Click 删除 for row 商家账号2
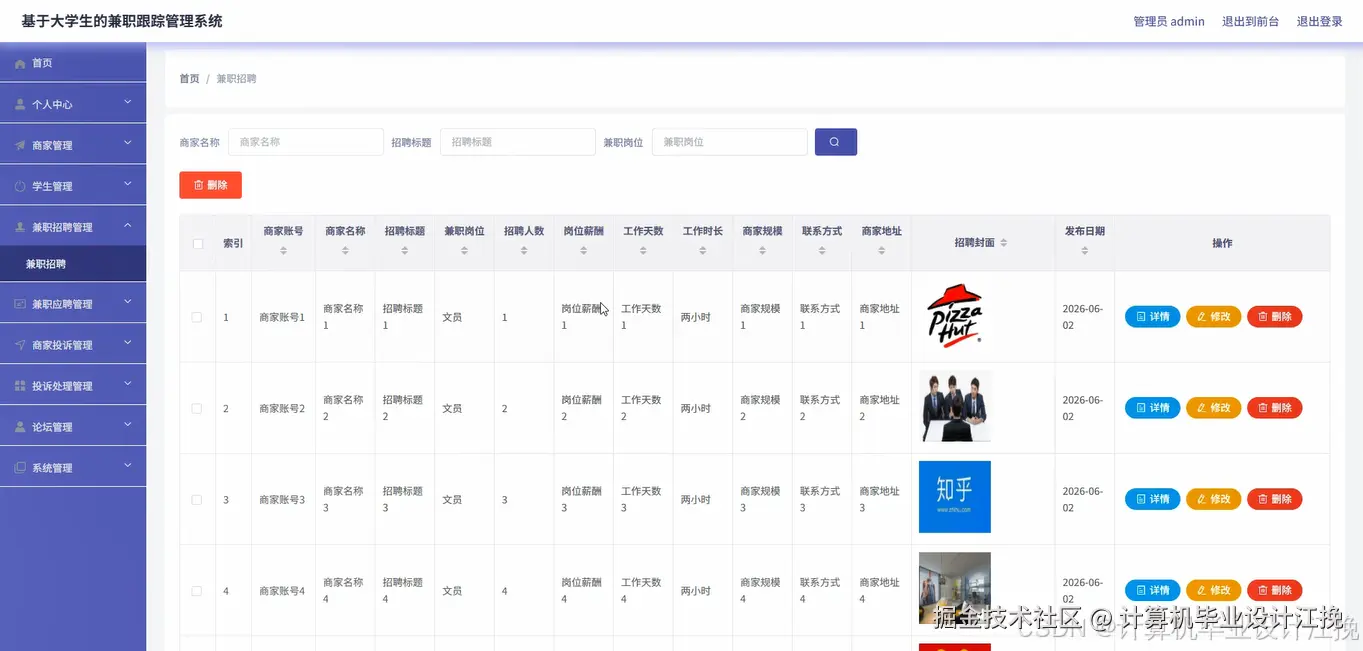This screenshot has width=1363, height=651. pos(1274,408)
